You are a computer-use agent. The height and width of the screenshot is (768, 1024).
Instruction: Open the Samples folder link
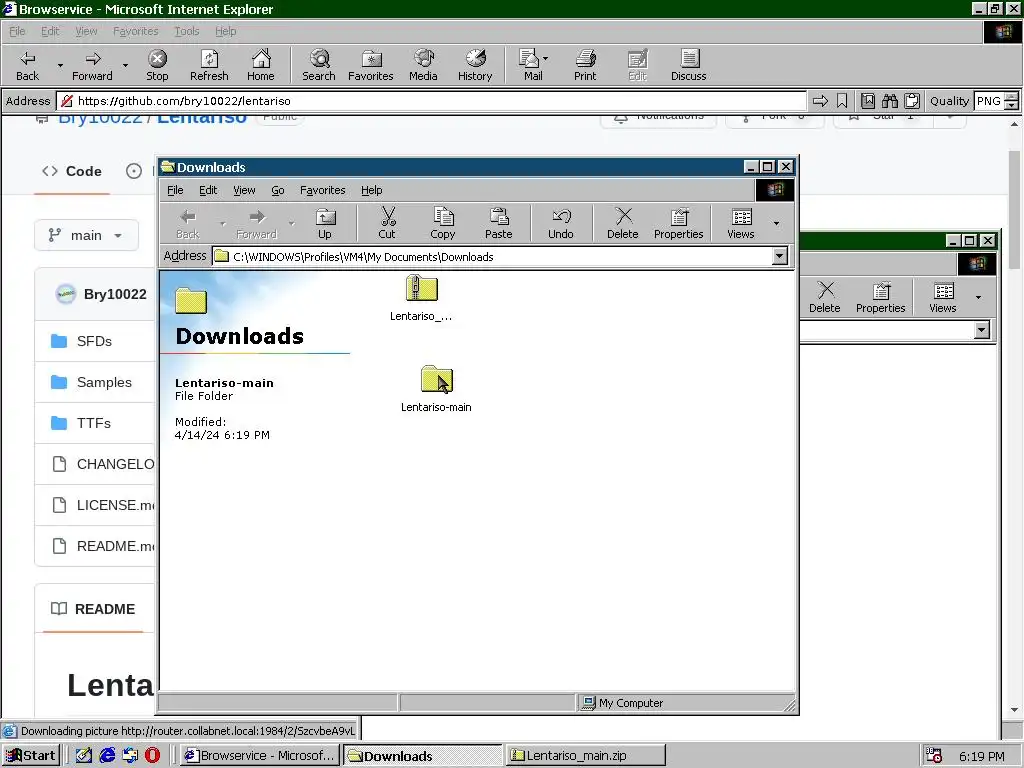click(x=104, y=382)
